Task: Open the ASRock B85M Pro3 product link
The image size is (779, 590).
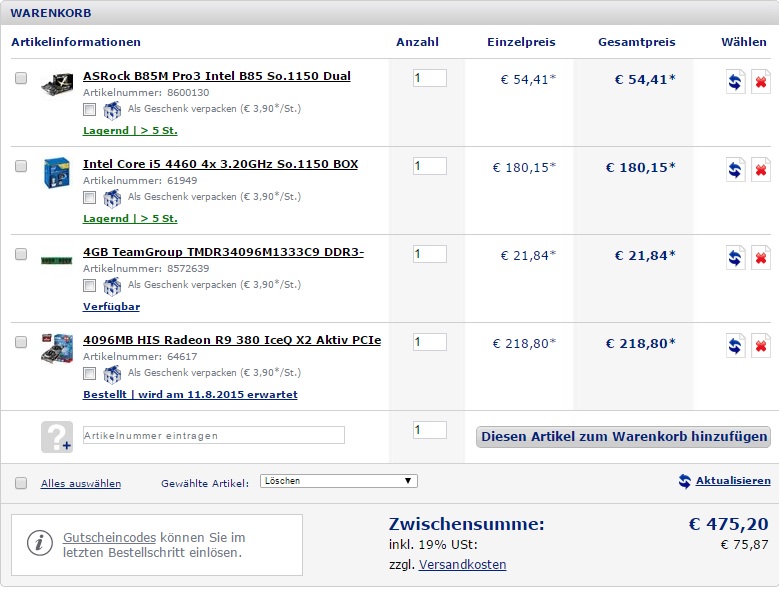Action: (x=217, y=76)
